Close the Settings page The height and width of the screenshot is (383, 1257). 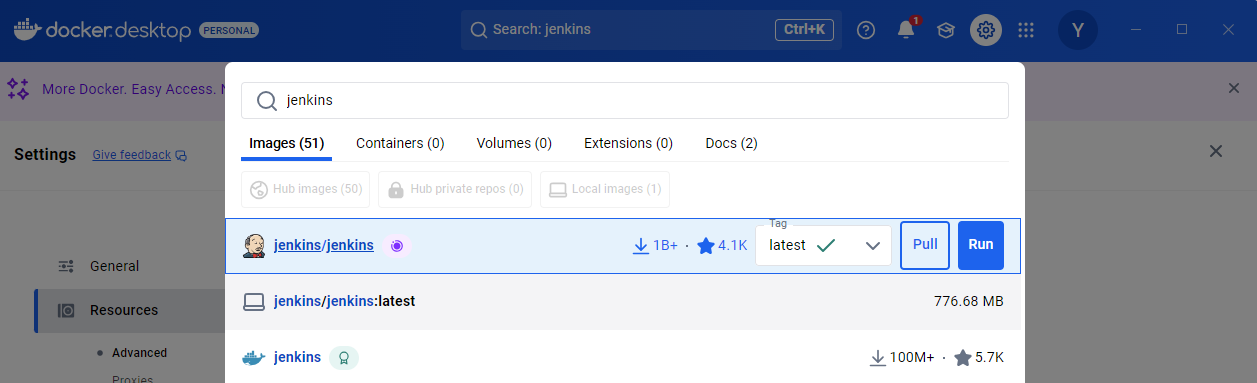tap(1216, 151)
